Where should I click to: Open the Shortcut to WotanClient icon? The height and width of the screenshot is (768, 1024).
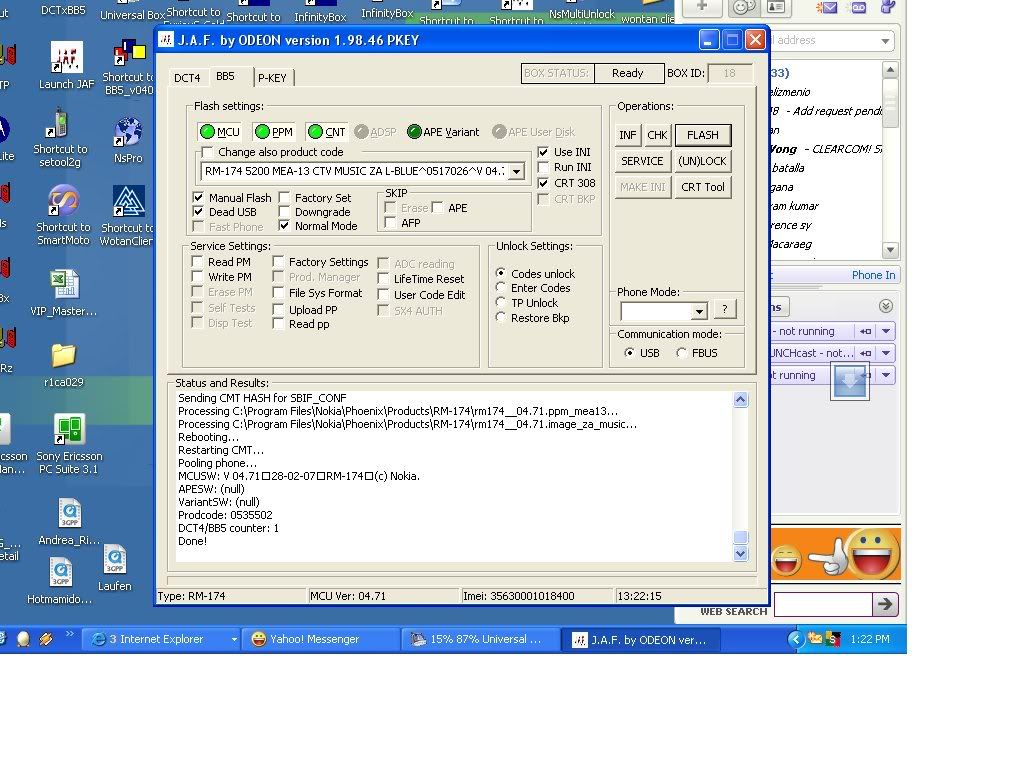point(128,216)
